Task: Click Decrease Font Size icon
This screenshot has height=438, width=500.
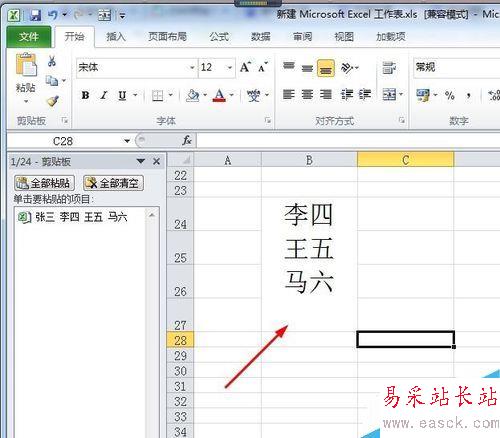Action: coord(263,67)
